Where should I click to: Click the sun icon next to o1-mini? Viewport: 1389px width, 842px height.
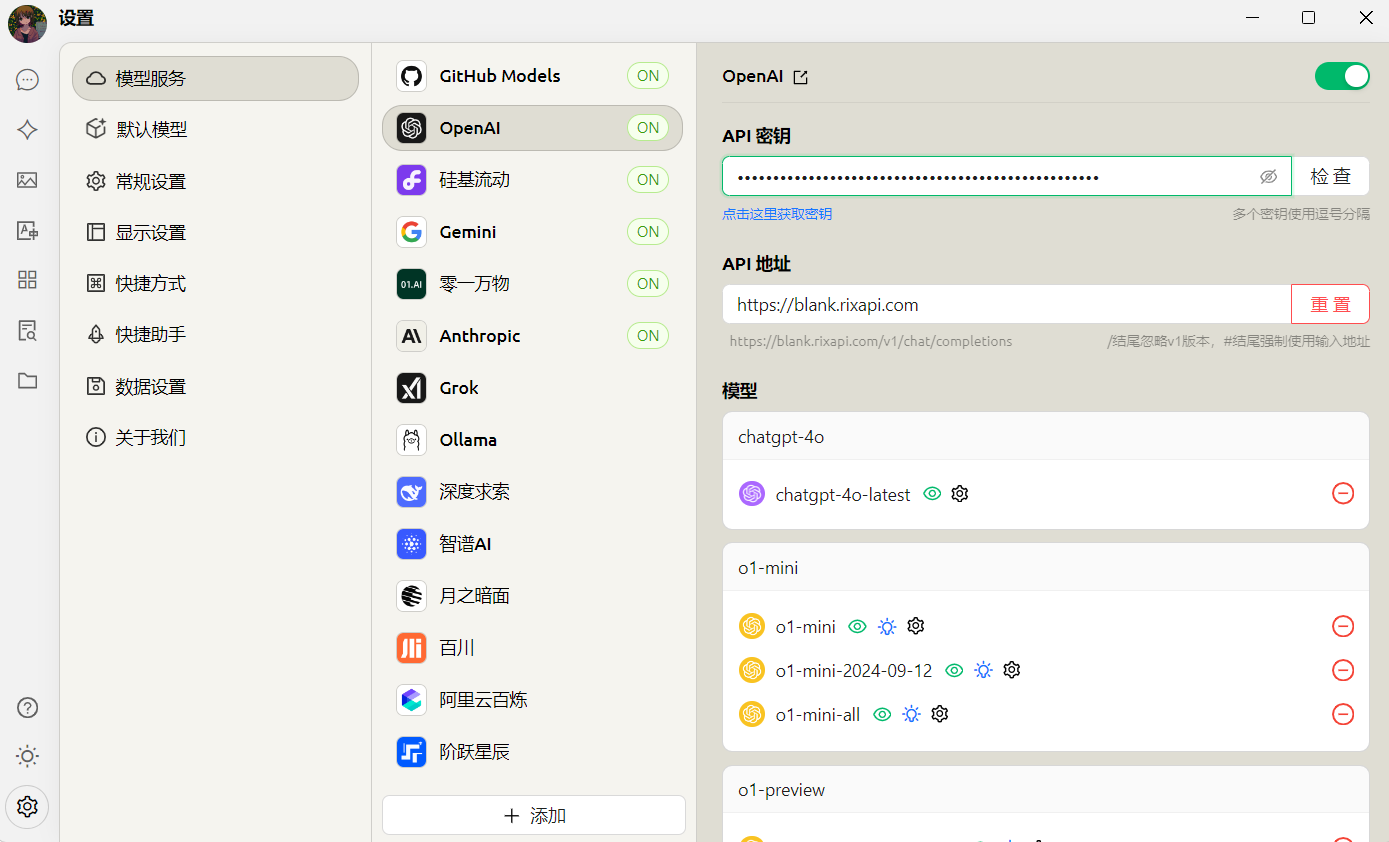click(886, 626)
